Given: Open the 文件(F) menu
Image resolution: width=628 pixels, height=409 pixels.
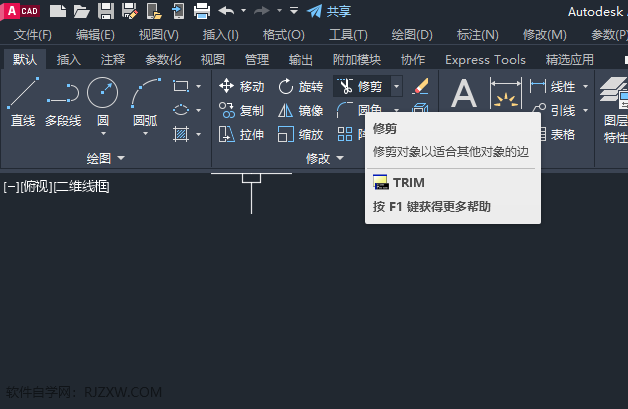Looking at the screenshot, I should 33,35.
